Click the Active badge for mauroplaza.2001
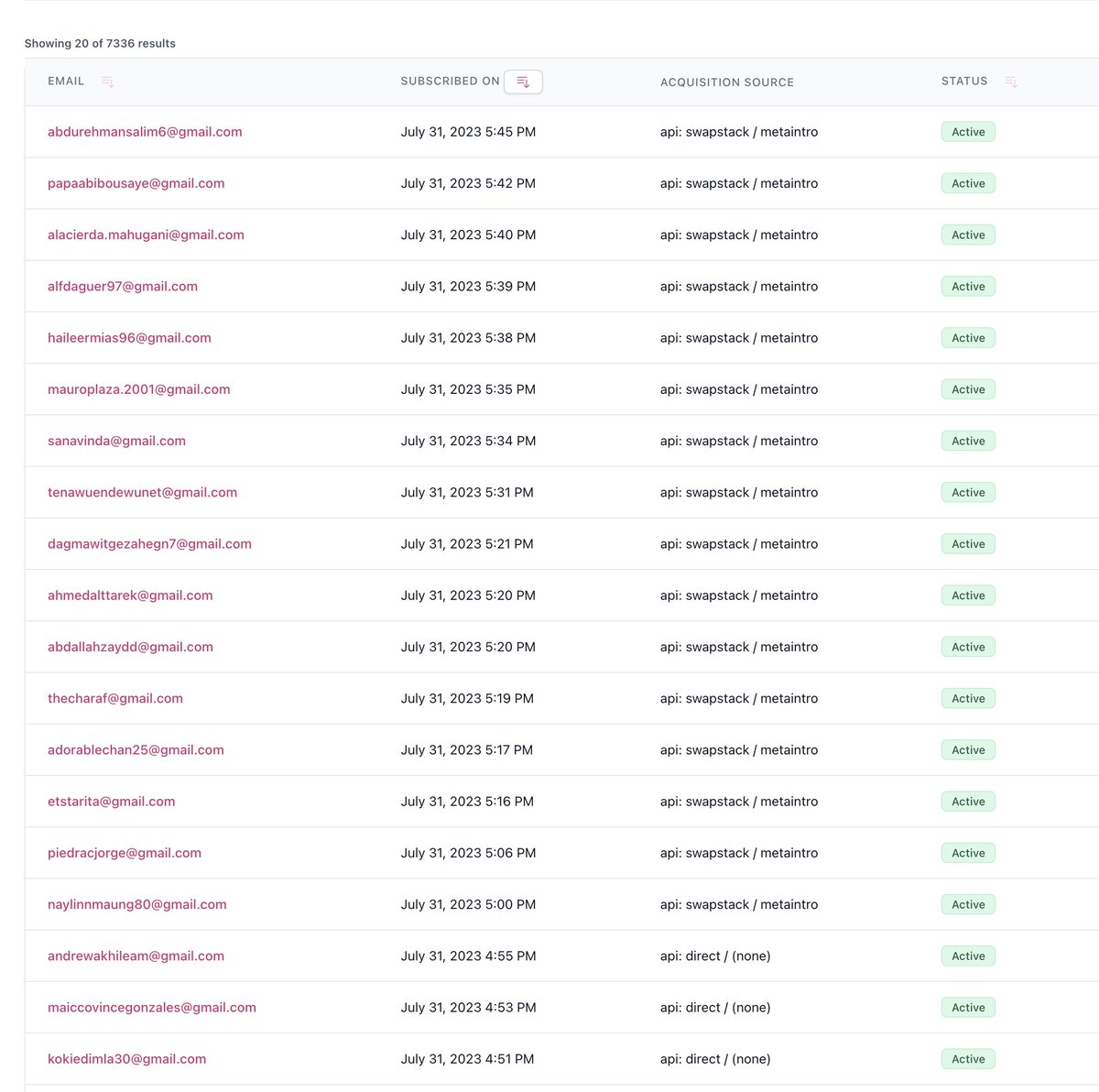Screen dimensions: 1099x1092 968,389
